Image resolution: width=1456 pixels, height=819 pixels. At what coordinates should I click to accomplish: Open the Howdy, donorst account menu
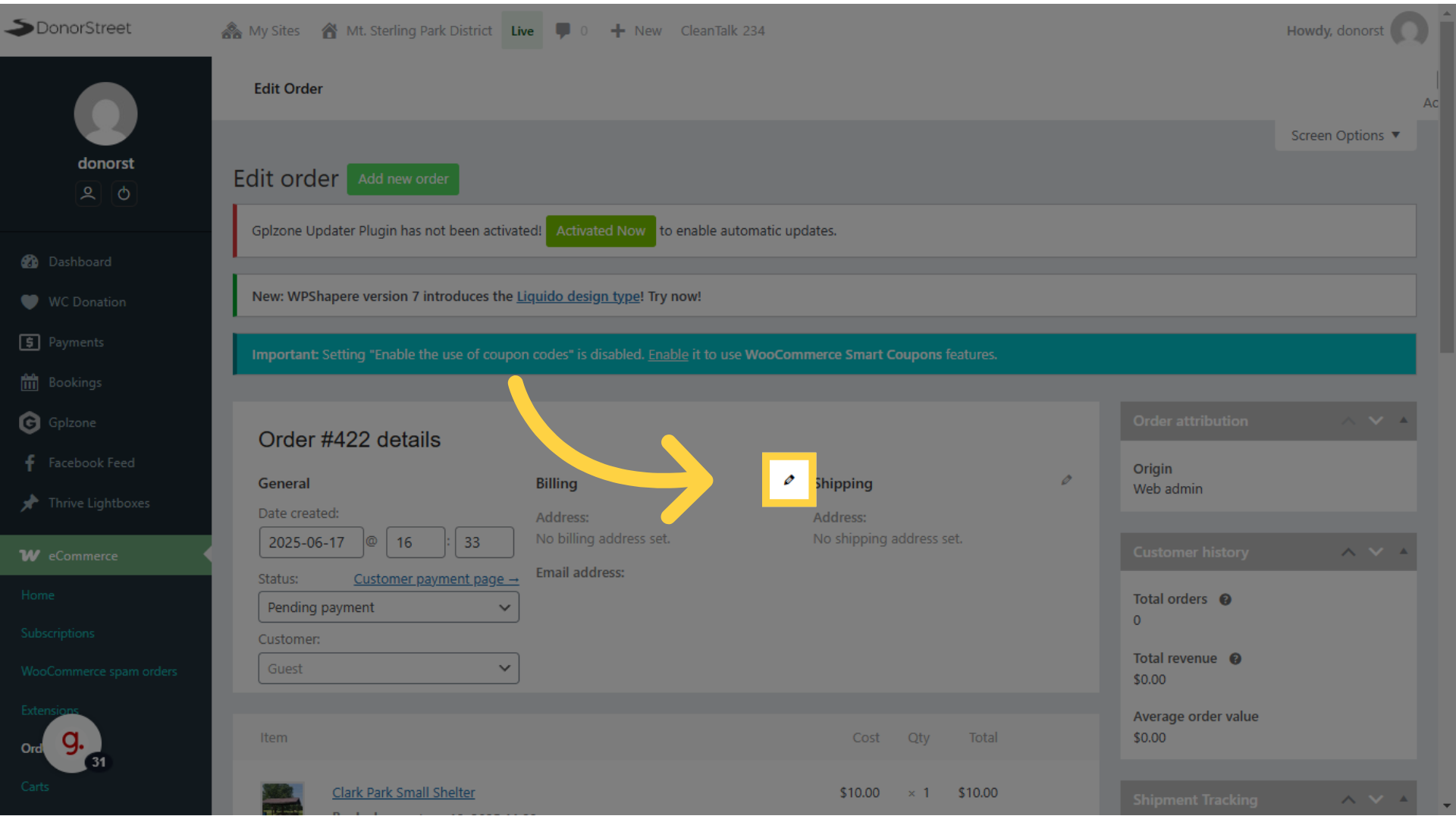coord(1335,30)
